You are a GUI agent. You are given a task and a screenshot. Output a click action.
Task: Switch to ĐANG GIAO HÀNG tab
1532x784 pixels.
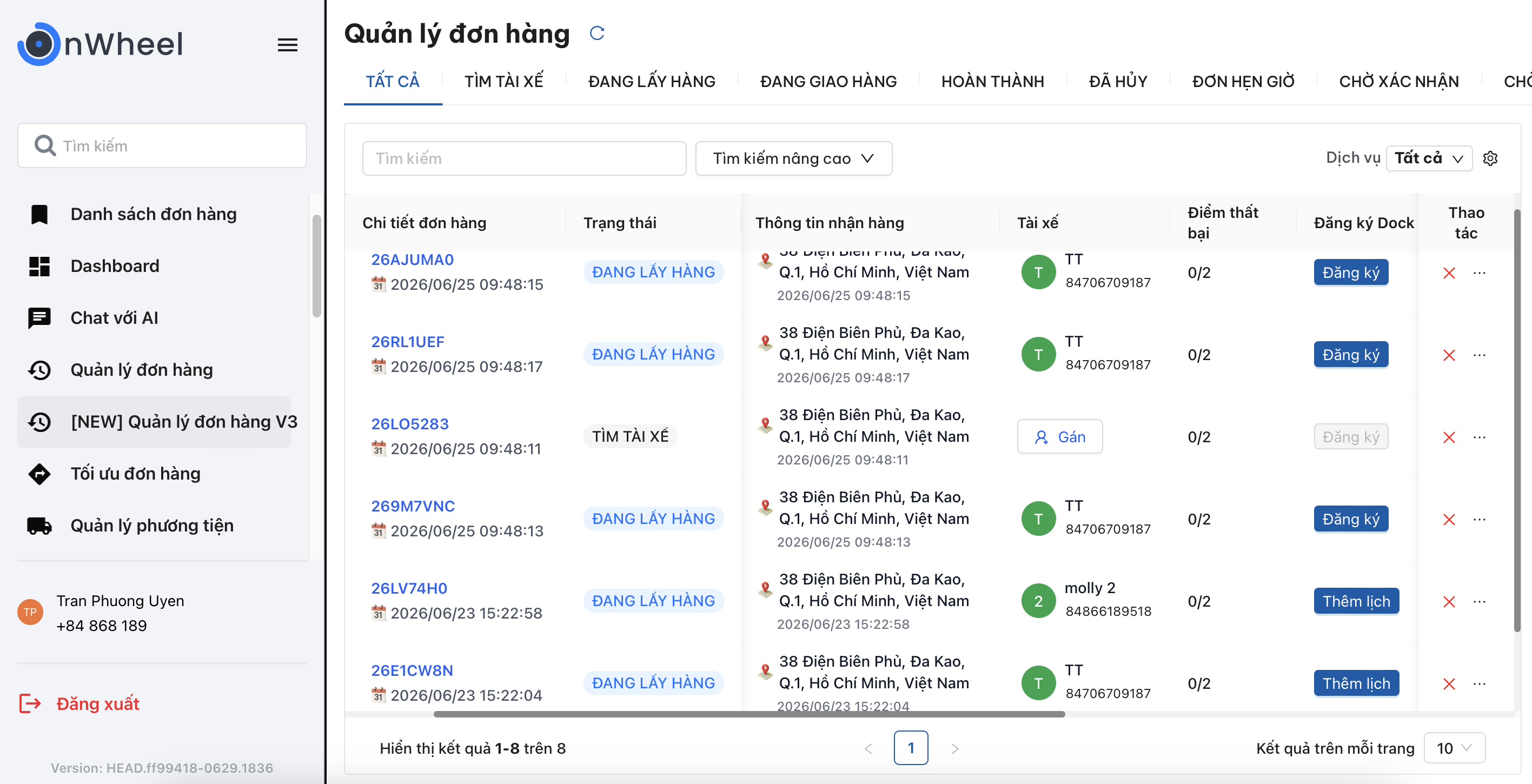828,82
